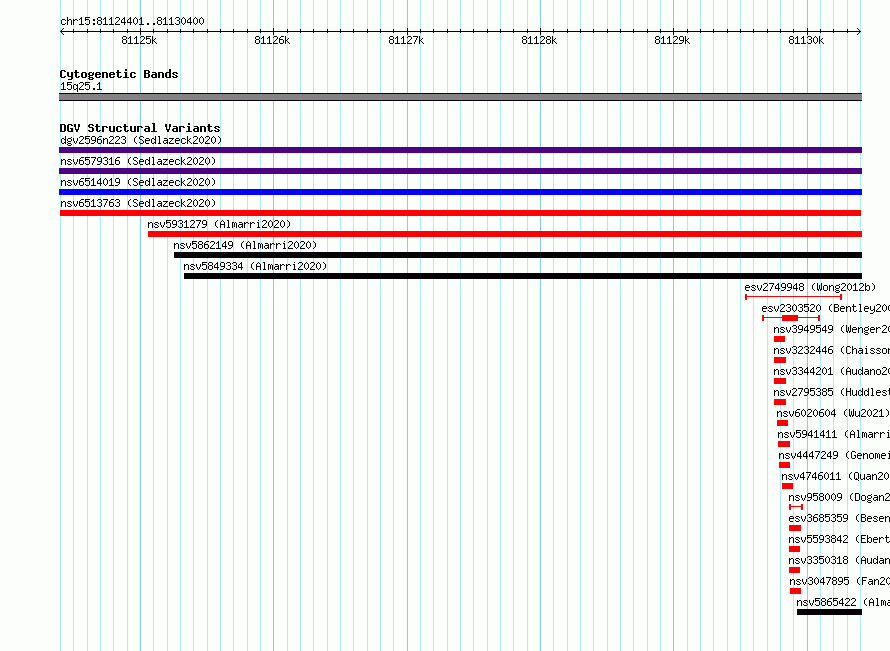
Task: Click the blue bar for nsv6514019
Action: [460, 192]
